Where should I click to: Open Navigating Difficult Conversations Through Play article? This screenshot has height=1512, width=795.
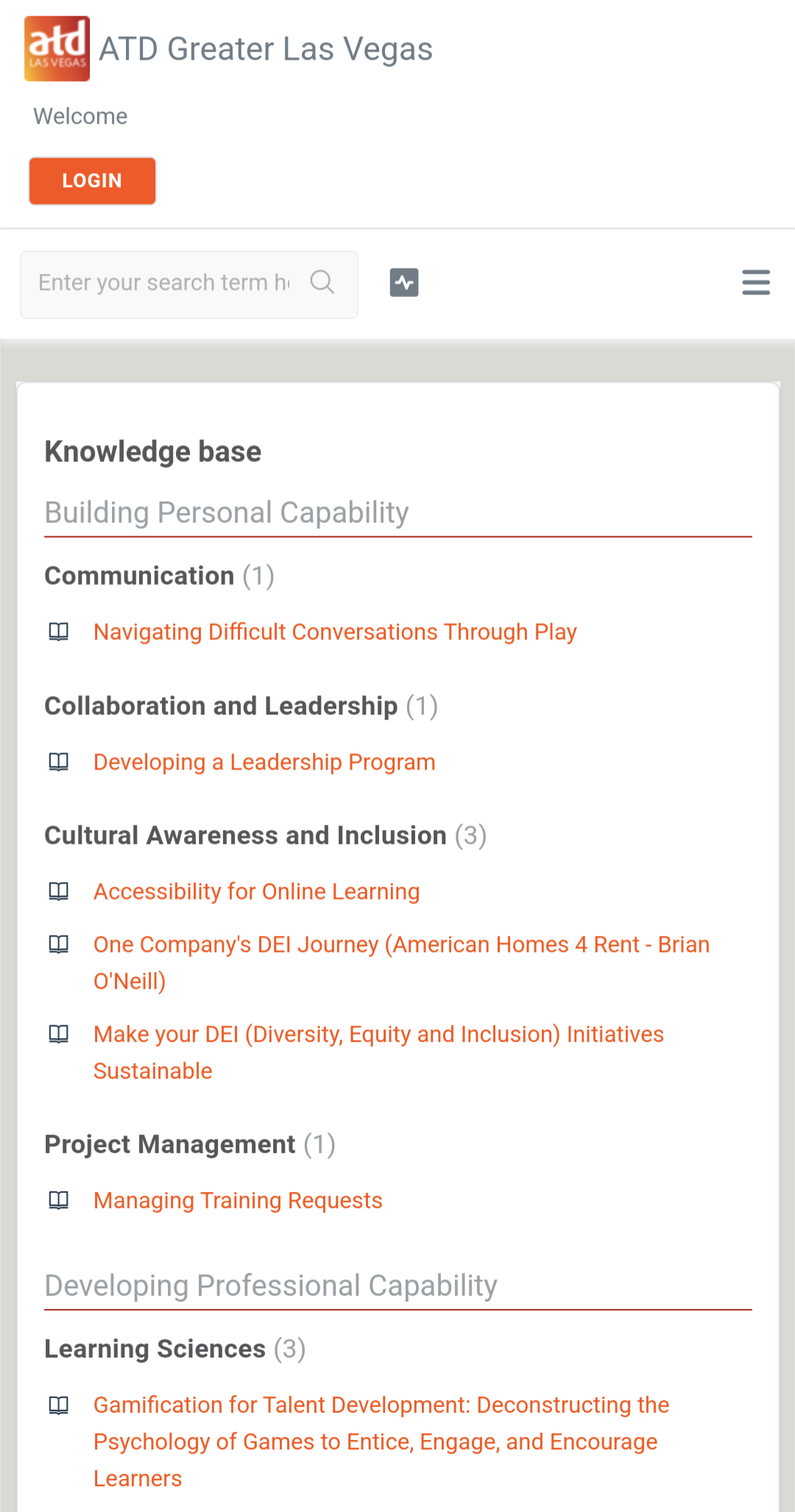click(335, 632)
